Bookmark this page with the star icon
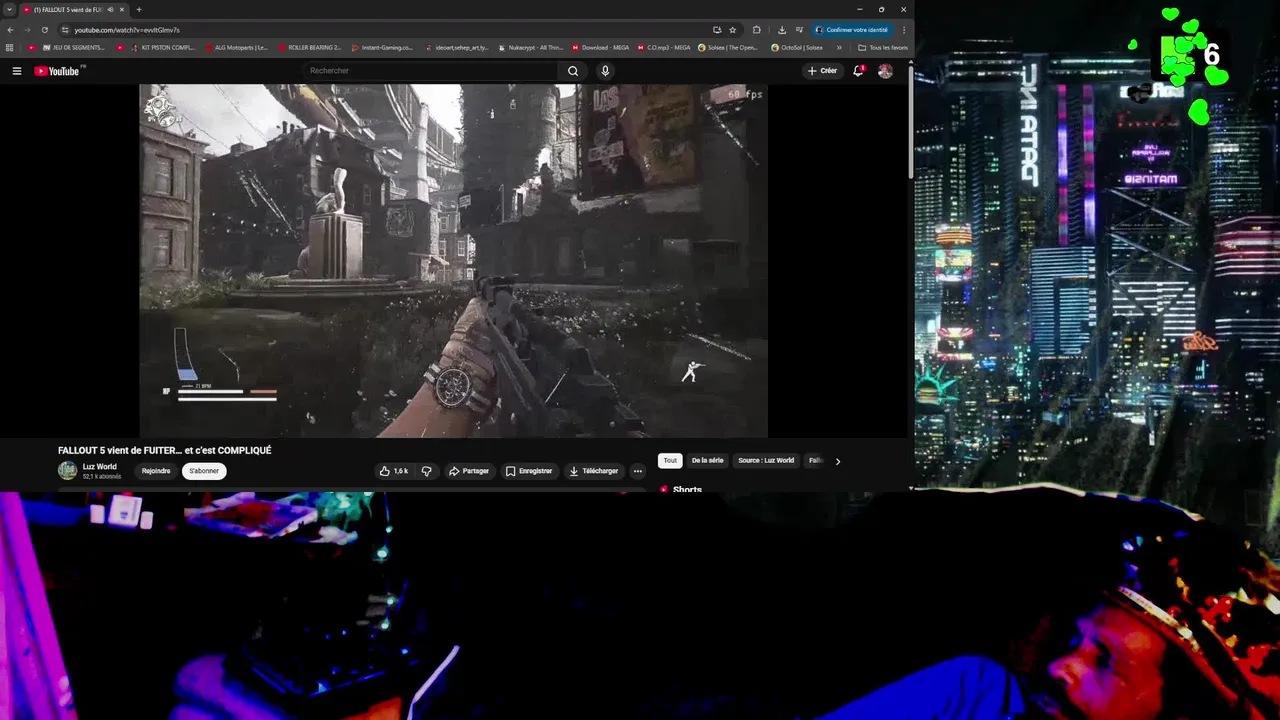The width and height of the screenshot is (1280, 720). point(733,30)
